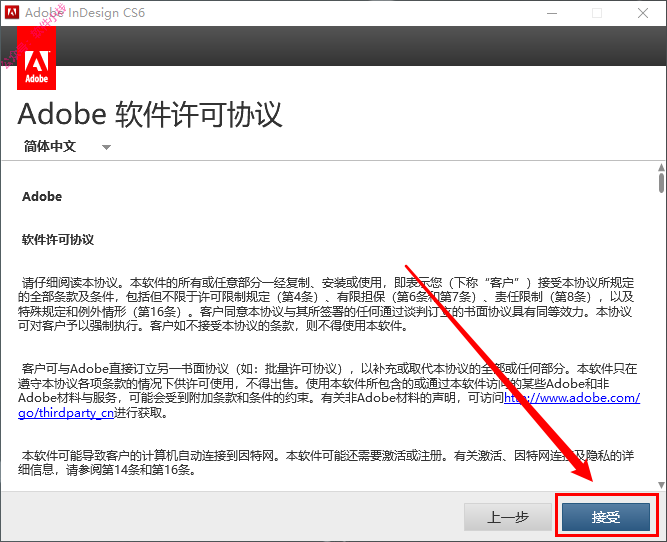Click the 接受 accept button
The image size is (667, 542).
point(606,517)
